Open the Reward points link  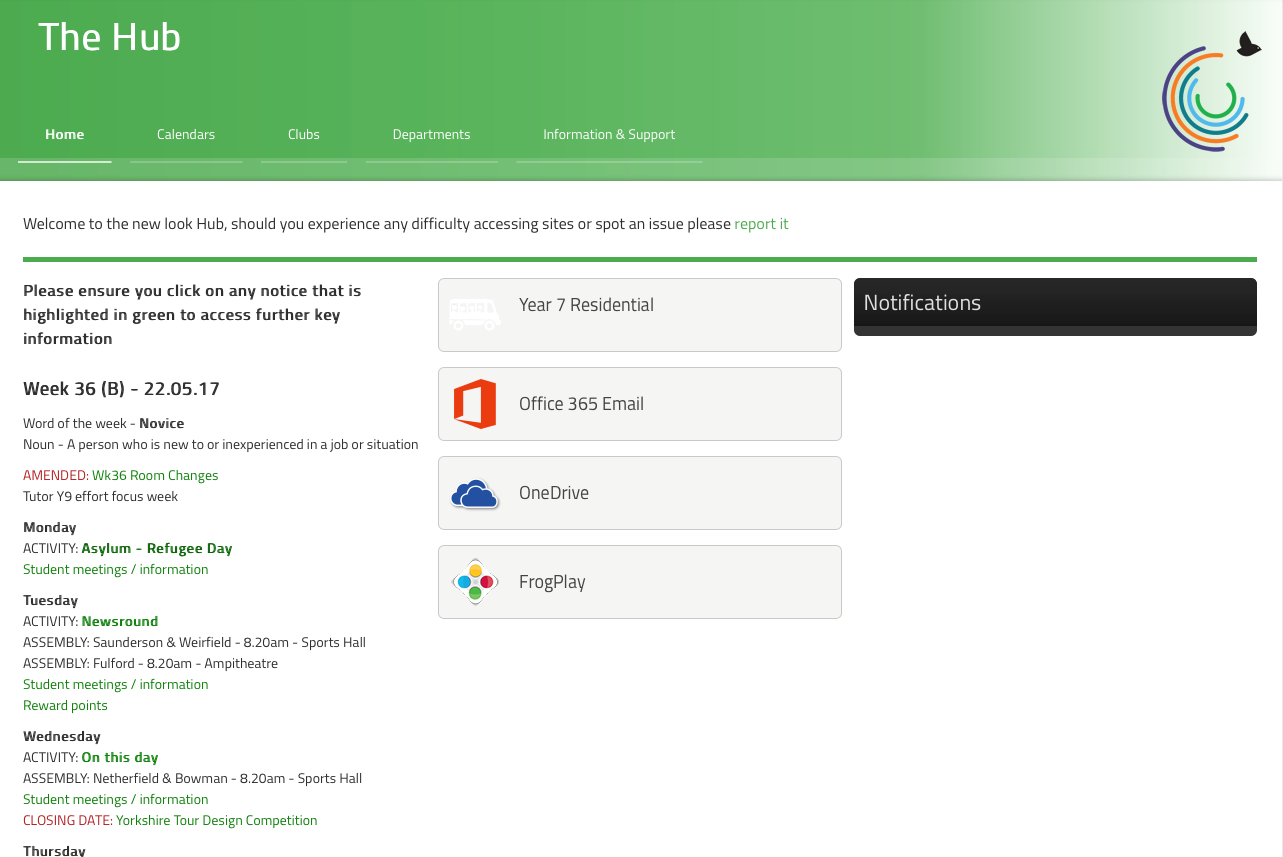[65, 706]
